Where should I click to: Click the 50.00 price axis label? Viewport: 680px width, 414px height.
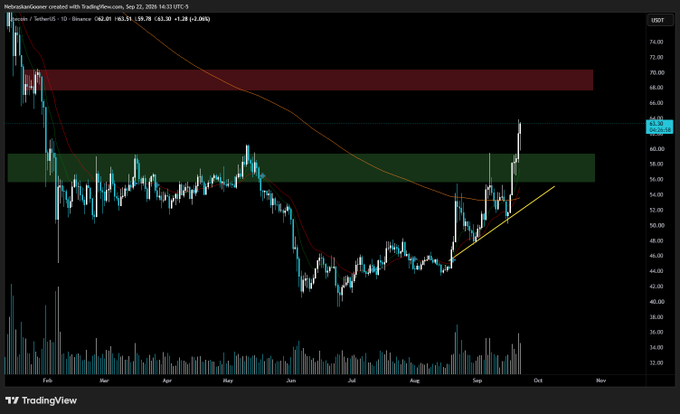[x=657, y=225]
